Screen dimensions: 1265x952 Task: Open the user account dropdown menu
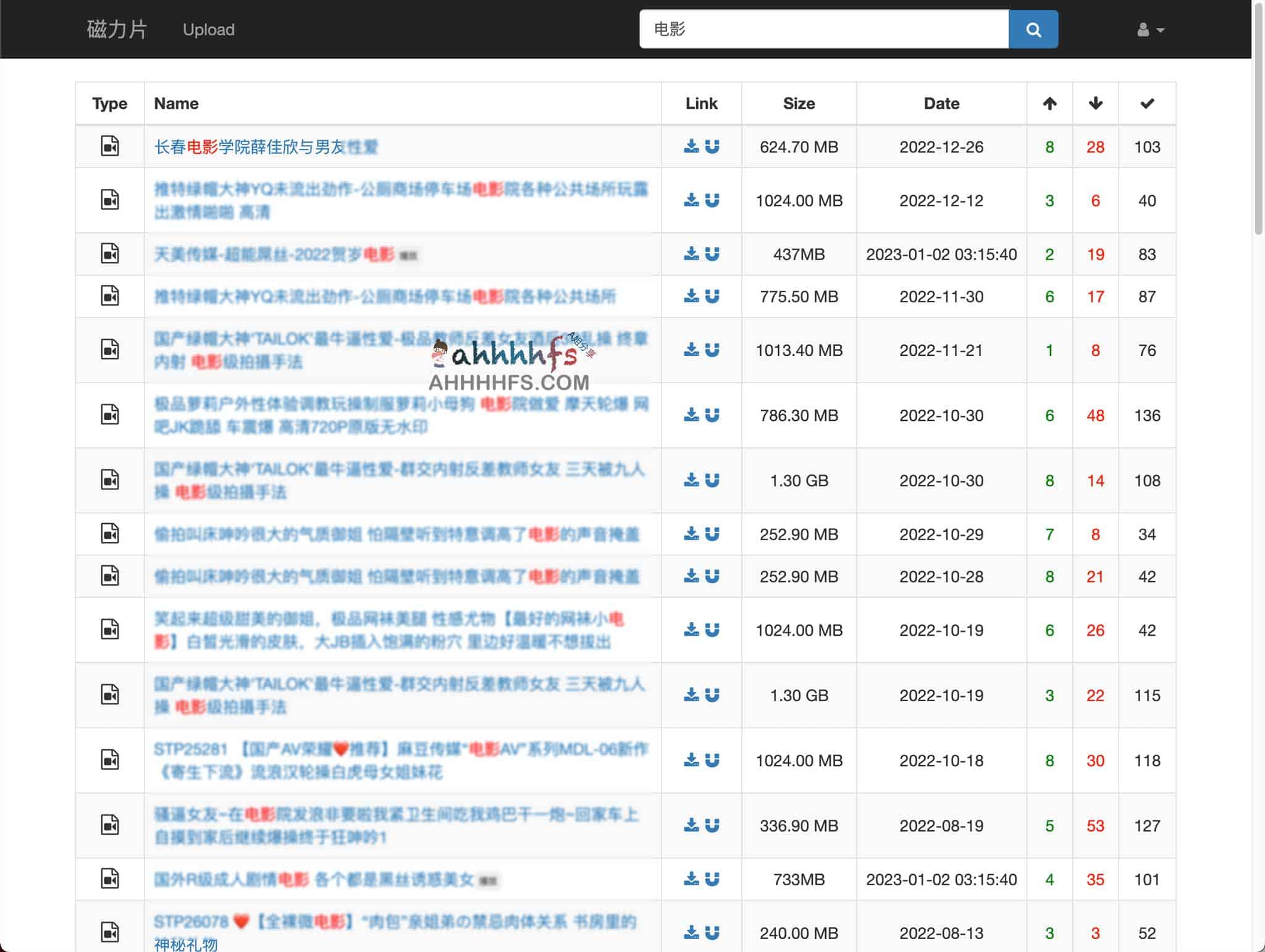[1150, 30]
